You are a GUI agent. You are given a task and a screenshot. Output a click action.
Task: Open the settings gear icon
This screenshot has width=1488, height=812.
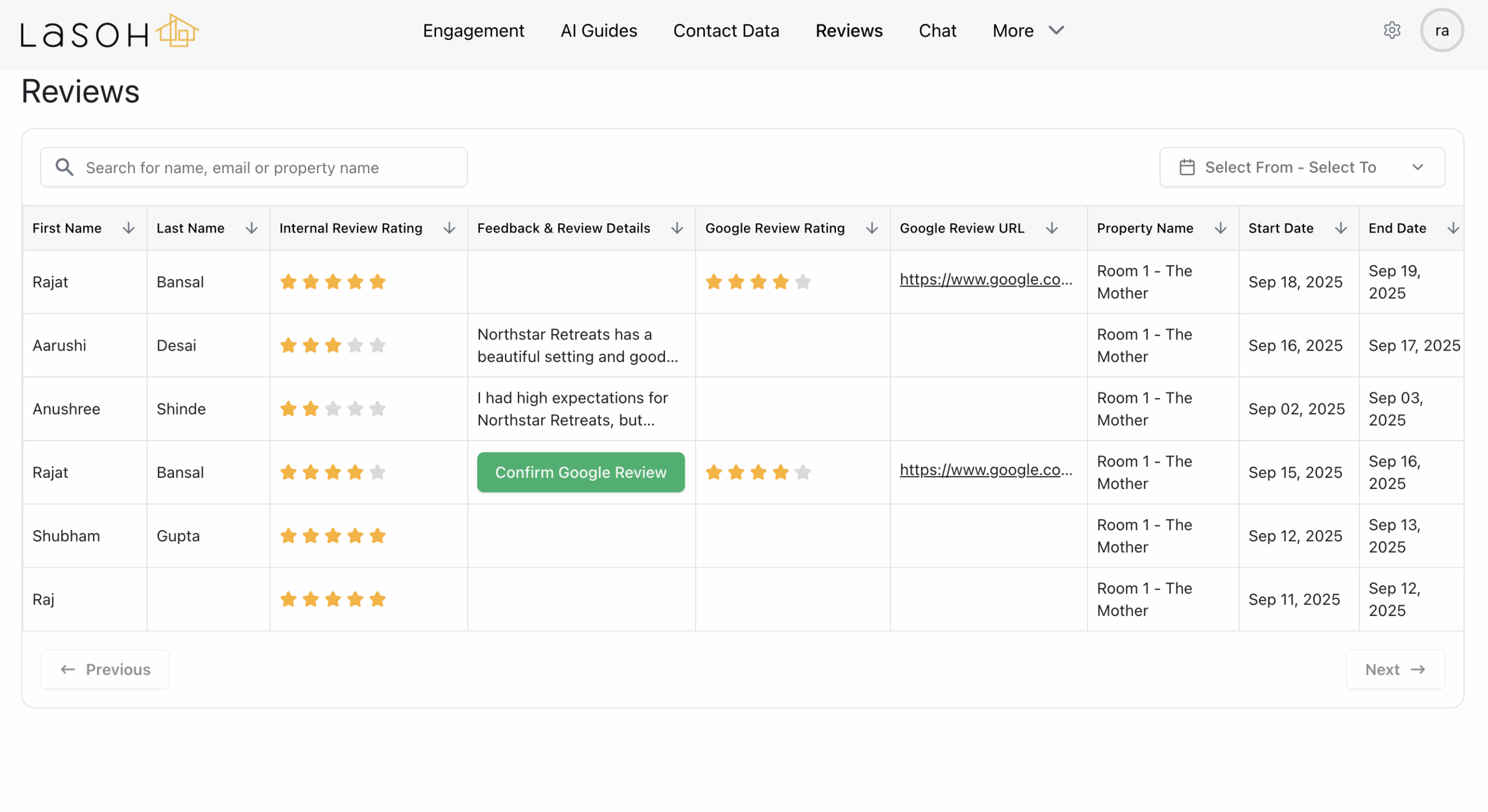(x=1392, y=30)
